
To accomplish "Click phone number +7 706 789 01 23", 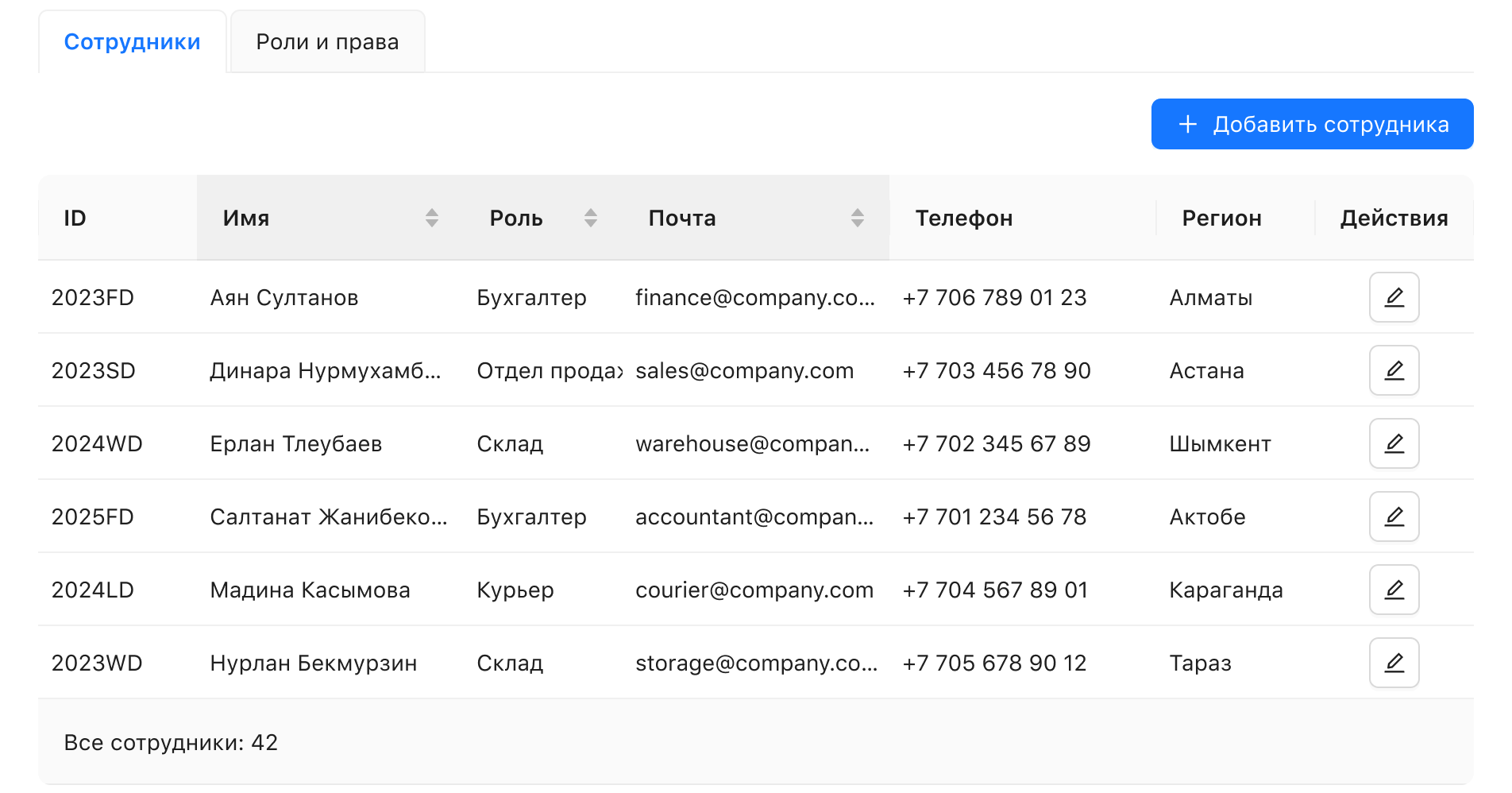I will (x=994, y=298).
